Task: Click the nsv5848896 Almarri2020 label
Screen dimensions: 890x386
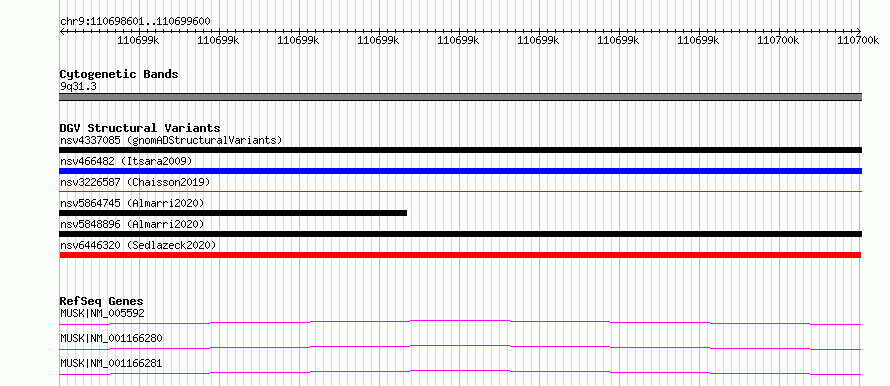Action: [x=132, y=224]
